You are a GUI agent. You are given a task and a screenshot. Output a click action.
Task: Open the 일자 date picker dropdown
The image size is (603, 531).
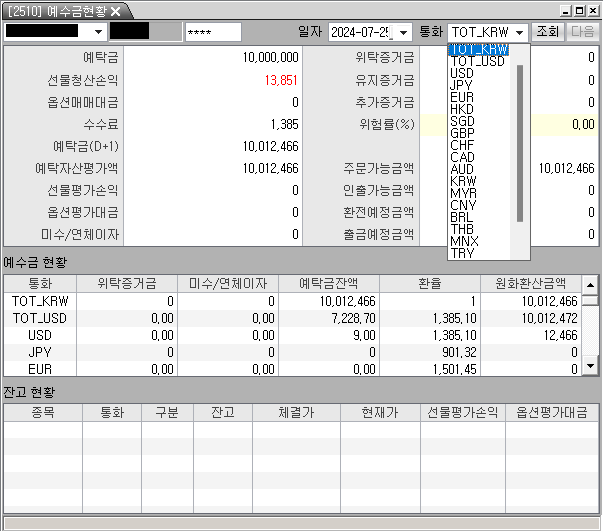point(403,32)
